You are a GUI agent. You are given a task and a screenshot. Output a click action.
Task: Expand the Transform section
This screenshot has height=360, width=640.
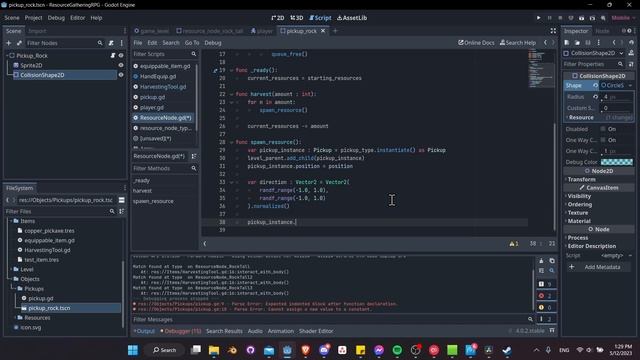tap(581, 180)
